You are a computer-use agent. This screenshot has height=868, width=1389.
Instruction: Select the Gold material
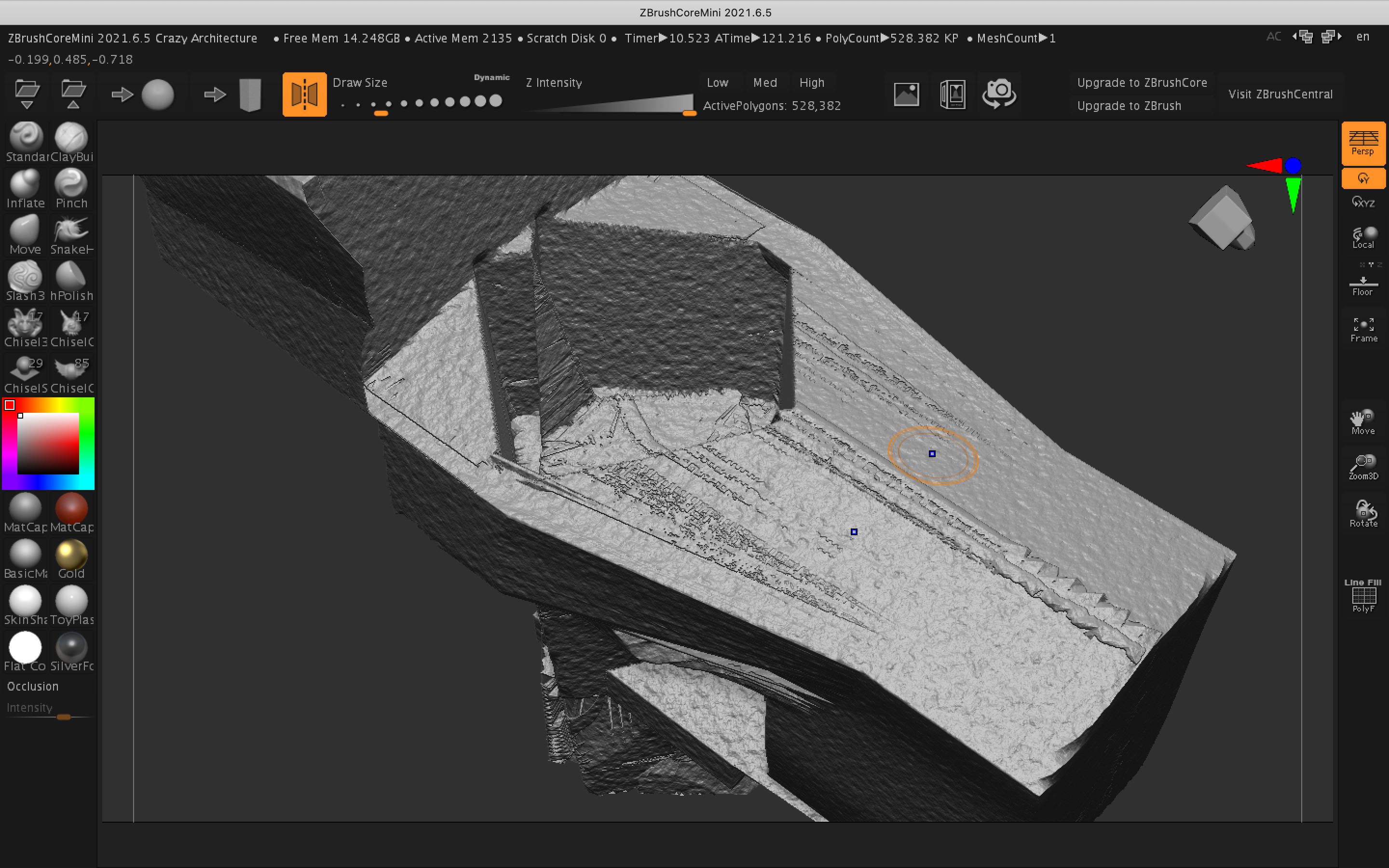pos(72,558)
